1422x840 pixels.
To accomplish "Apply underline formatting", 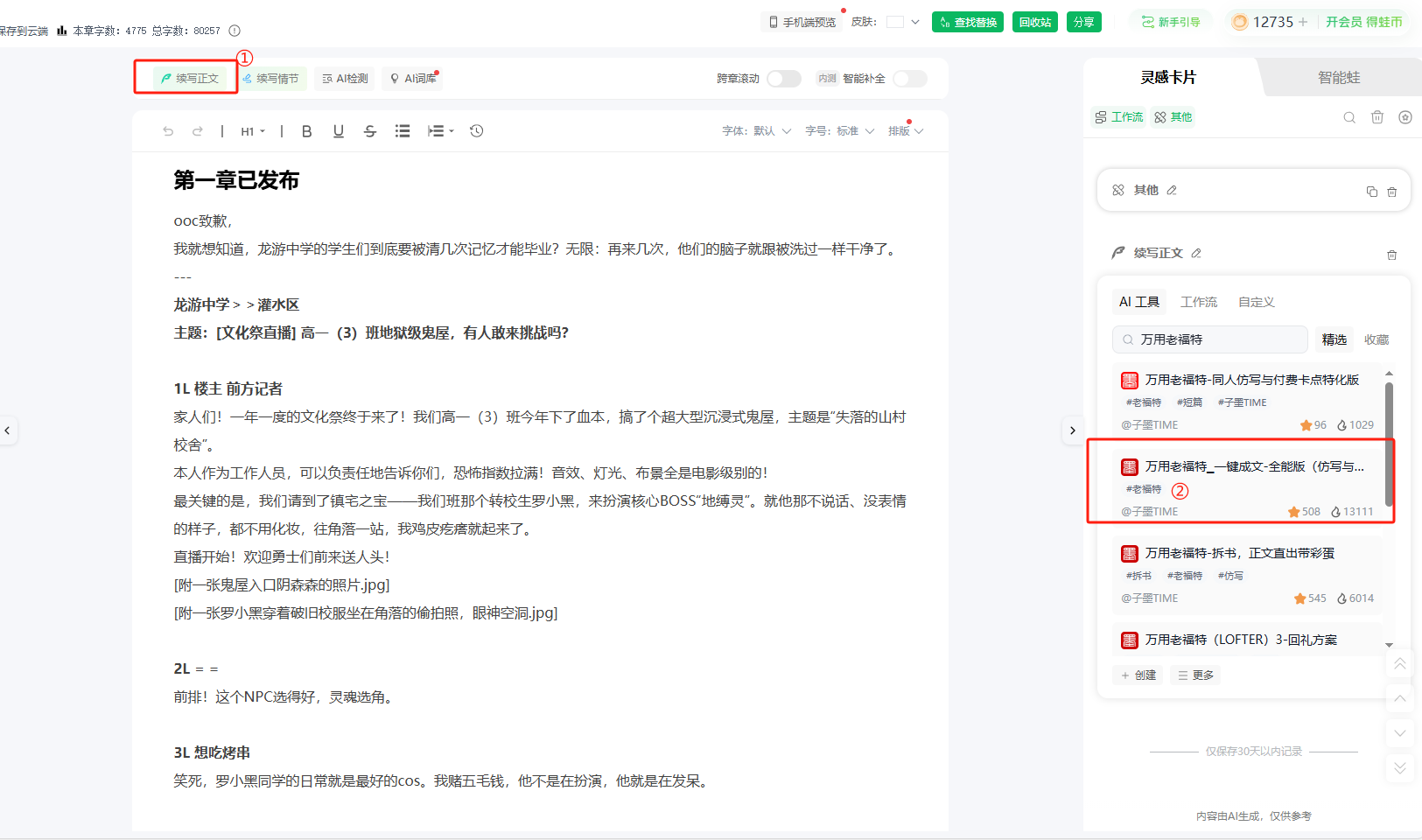I will [339, 131].
